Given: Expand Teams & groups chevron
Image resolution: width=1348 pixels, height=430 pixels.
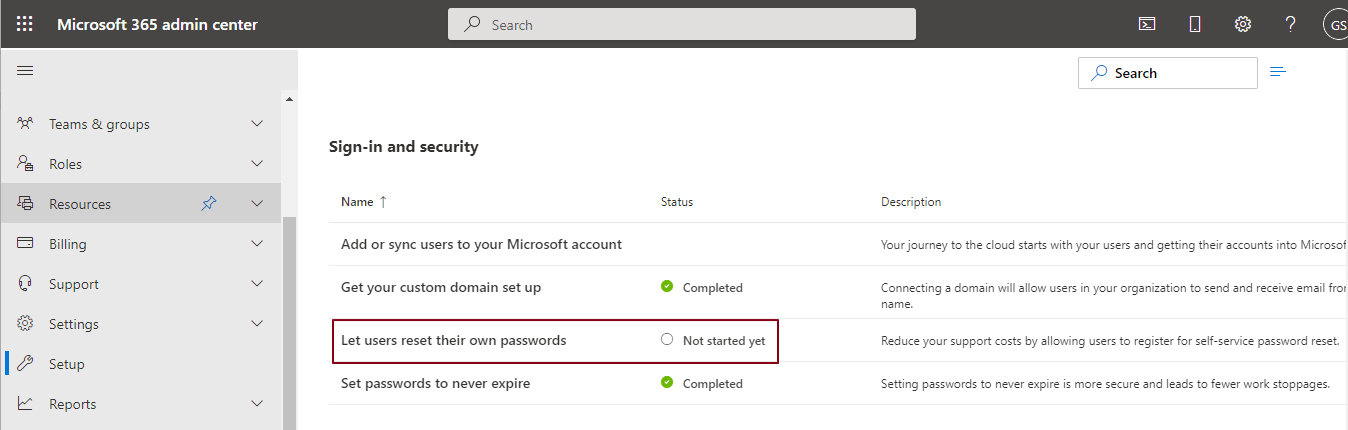Looking at the screenshot, I should (257, 124).
